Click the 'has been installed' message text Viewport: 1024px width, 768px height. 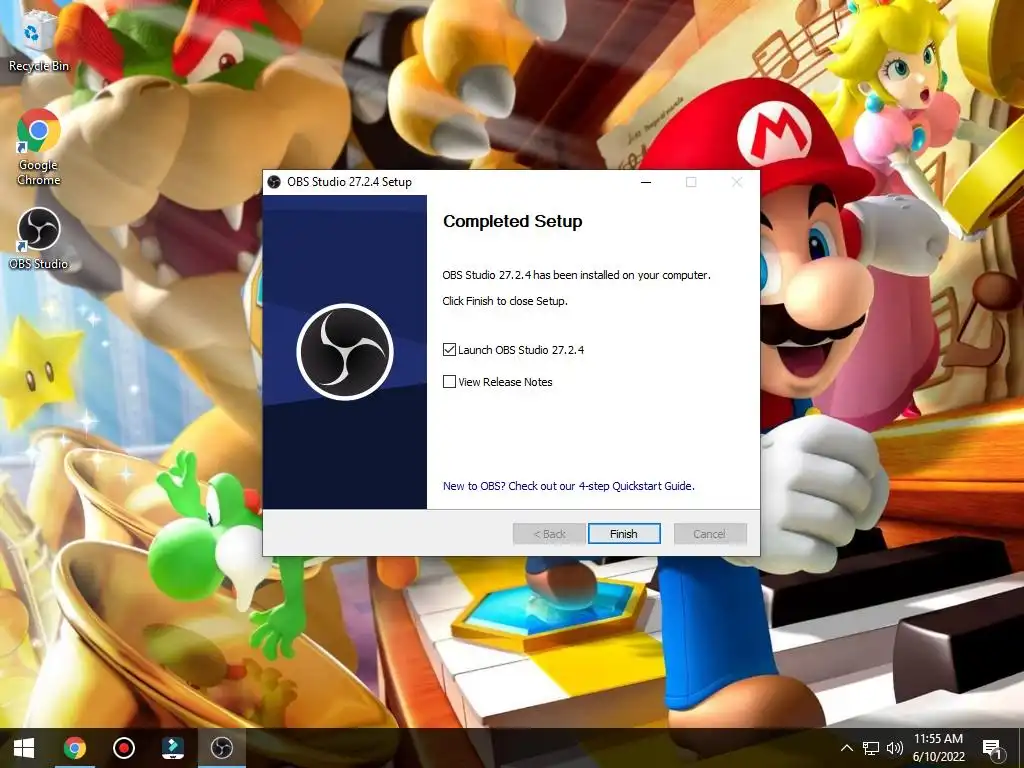[577, 275]
